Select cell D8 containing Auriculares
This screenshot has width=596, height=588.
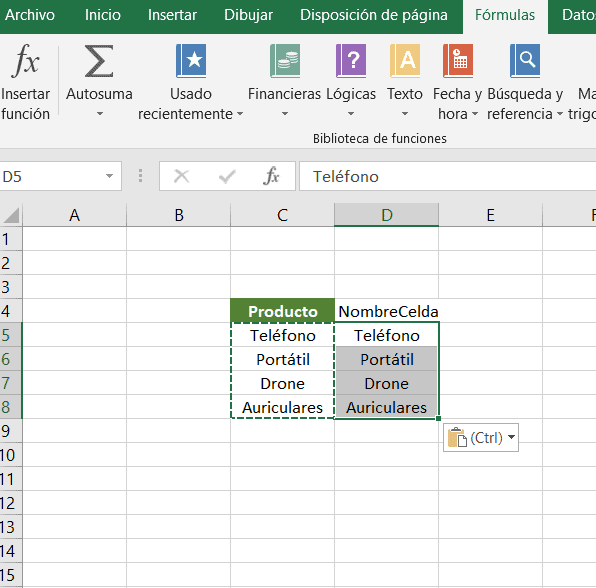click(x=387, y=407)
